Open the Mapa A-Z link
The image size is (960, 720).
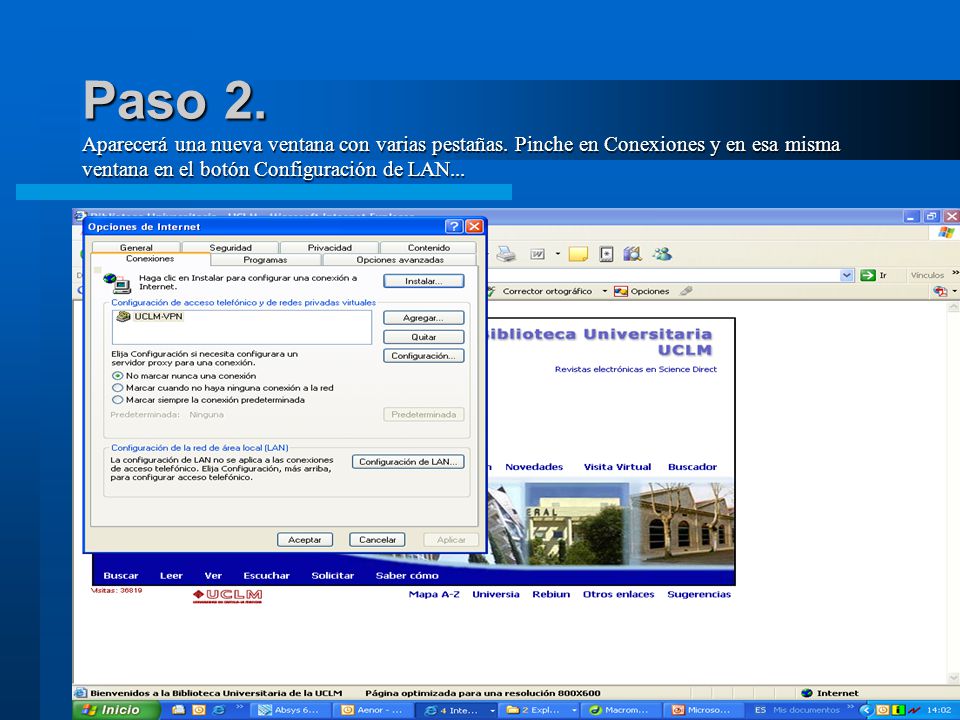(x=434, y=594)
